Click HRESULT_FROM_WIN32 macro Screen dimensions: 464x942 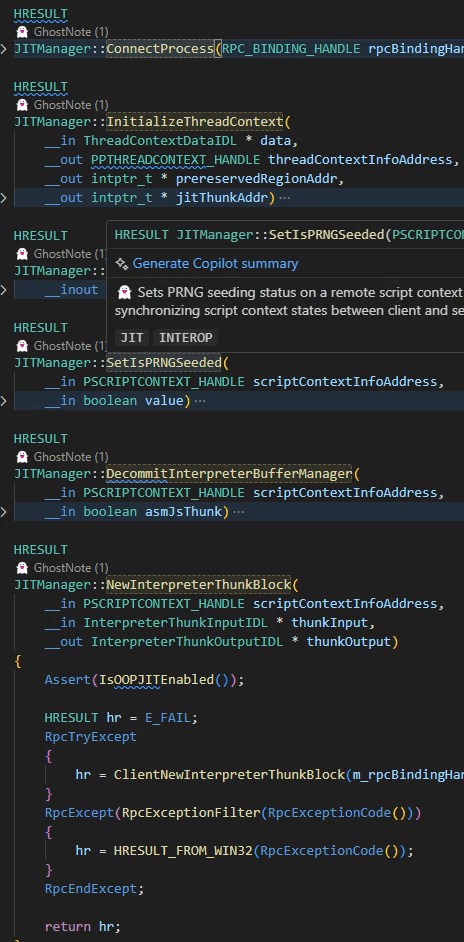pos(183,851)
